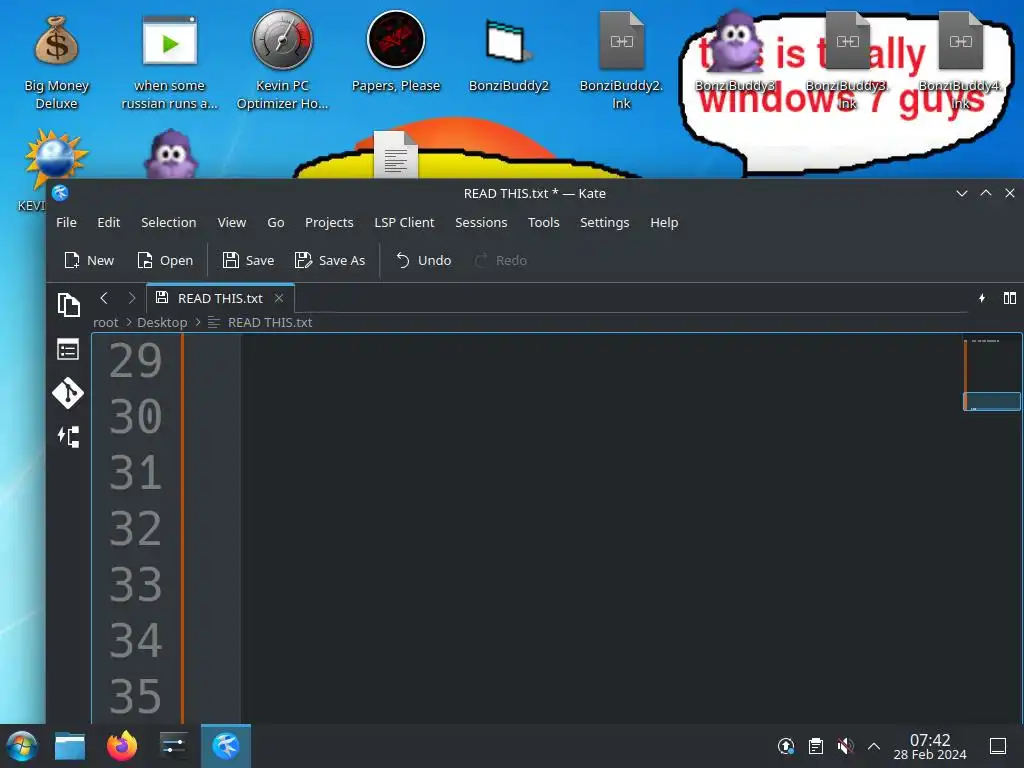Screen dimensions: 1024x768
Task: Open the file manager from the taskbar
Action: click(x=70, y=746)
